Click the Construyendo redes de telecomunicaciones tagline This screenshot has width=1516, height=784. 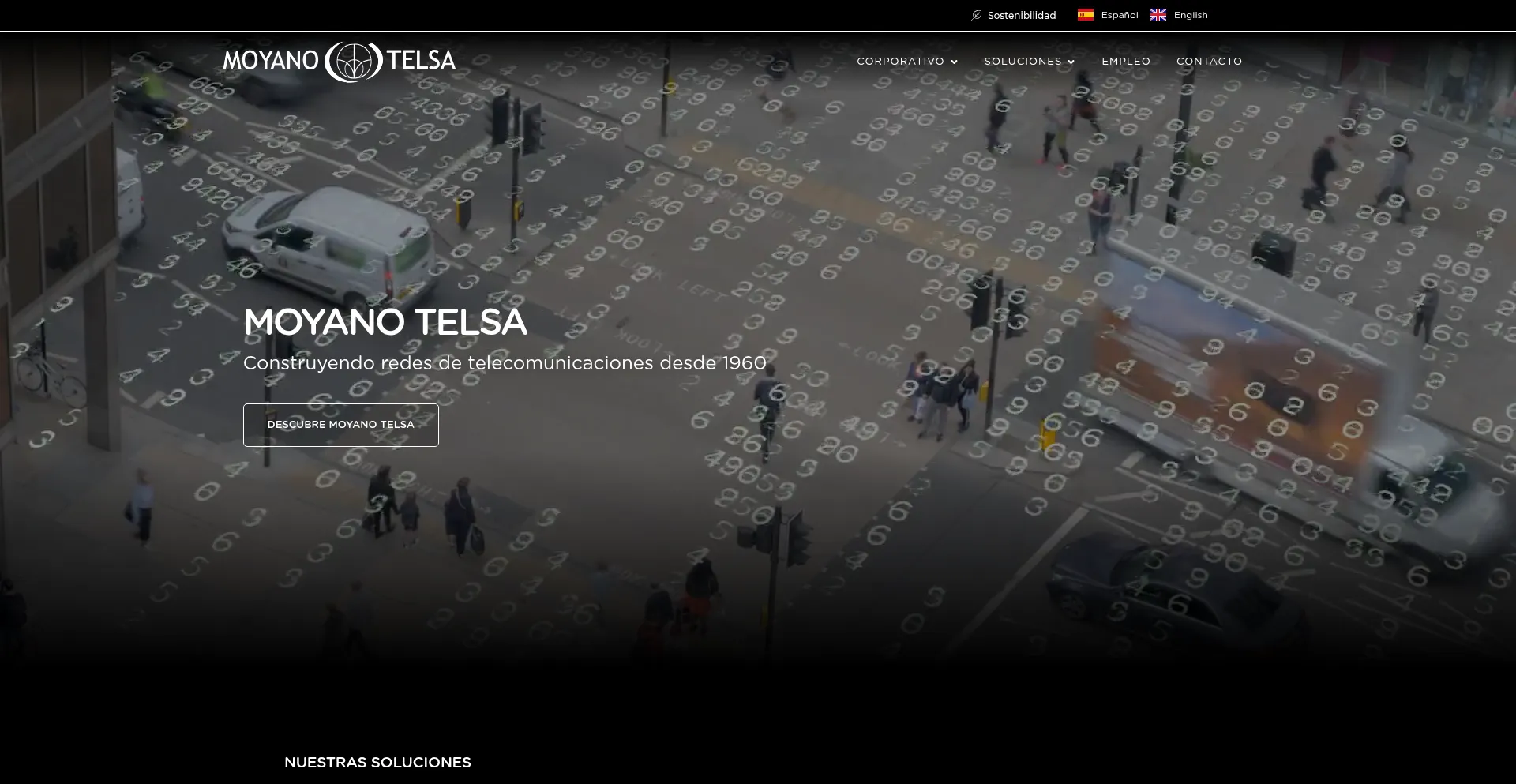505,363
